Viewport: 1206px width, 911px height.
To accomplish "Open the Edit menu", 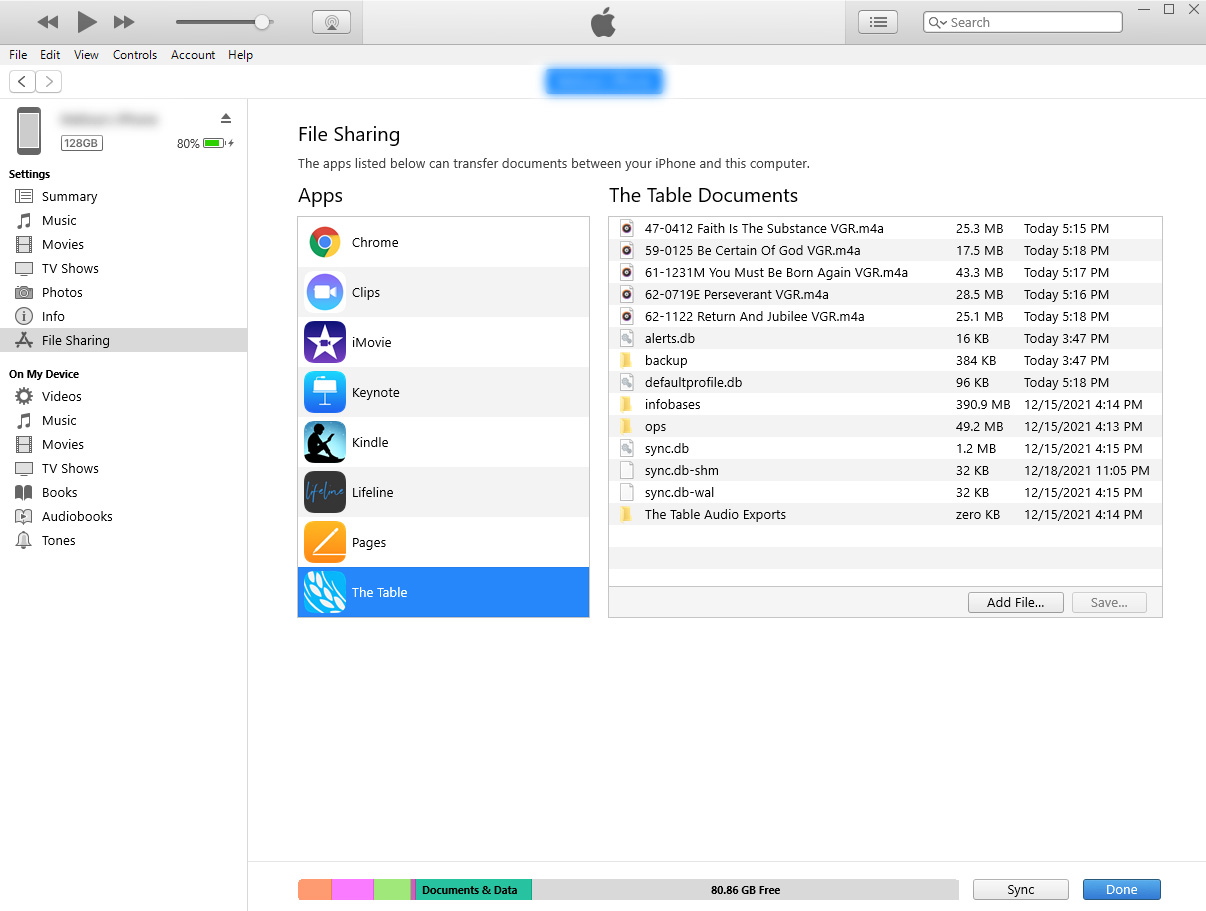I will 50,55.
